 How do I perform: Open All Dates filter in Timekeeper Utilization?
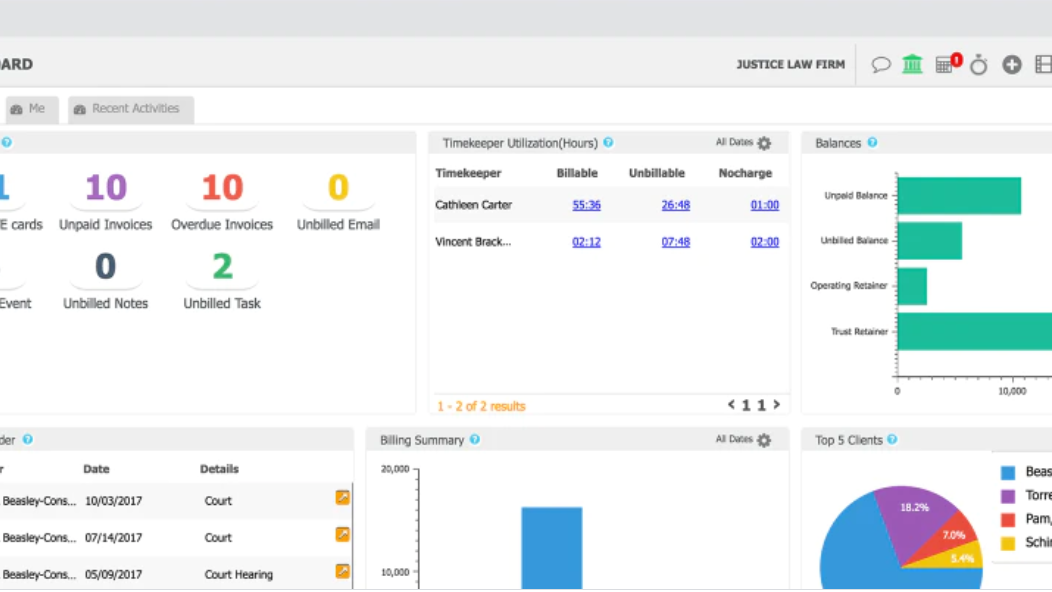tap(734, 142)
